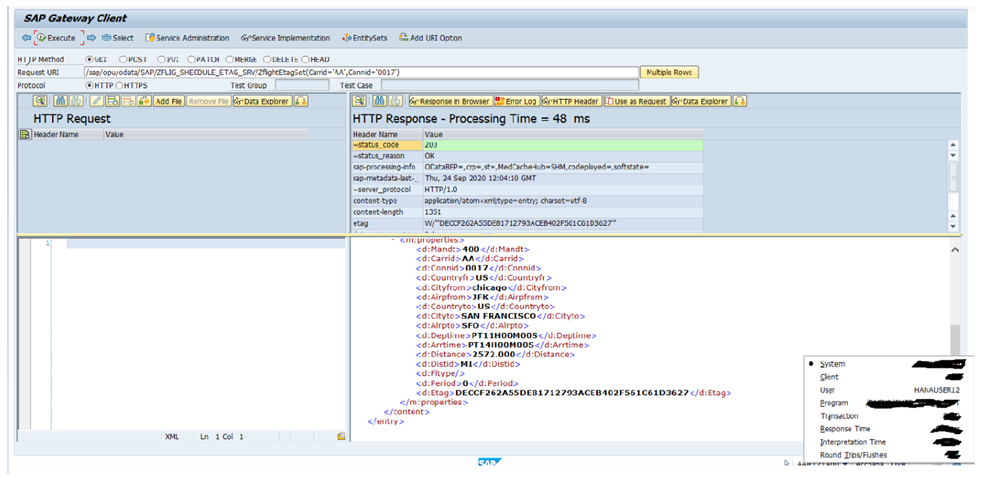Click bottom scroll-down arrow of response header table

[x=952, y=227]
